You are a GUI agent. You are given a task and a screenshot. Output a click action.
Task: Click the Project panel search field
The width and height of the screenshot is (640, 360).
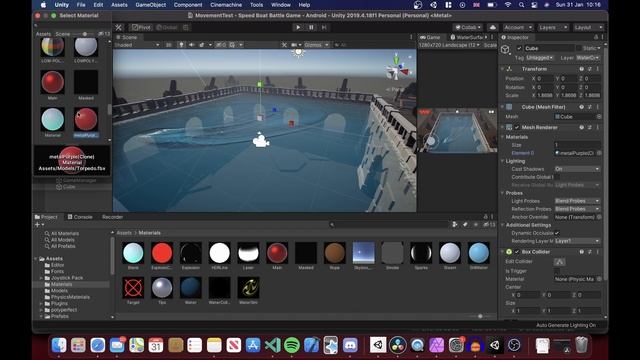[389, 224]
